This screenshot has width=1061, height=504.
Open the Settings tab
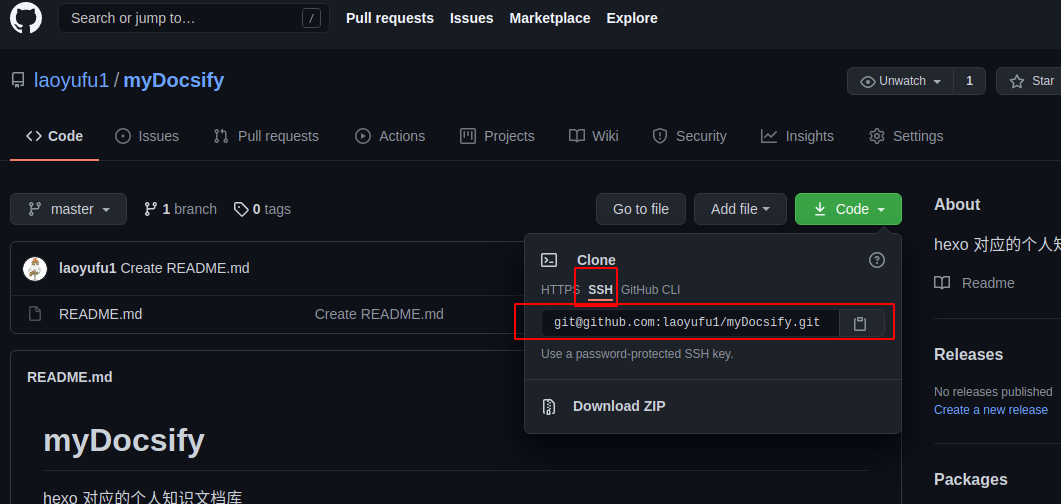[x=906, y=136]
